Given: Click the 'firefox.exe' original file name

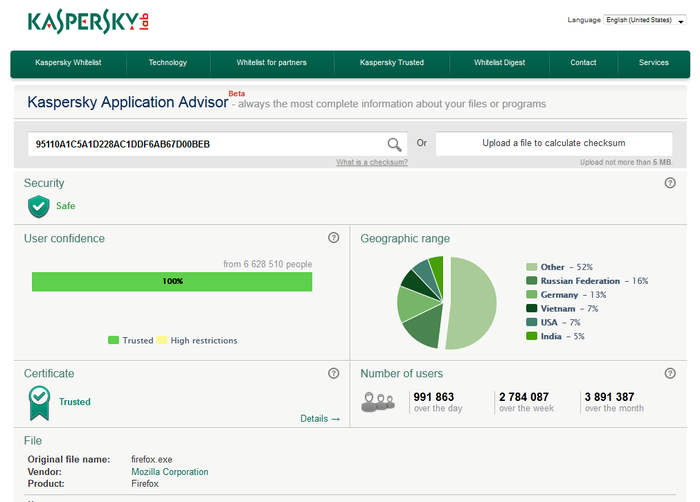Looking at the screenshot, I should coord(152,460).
